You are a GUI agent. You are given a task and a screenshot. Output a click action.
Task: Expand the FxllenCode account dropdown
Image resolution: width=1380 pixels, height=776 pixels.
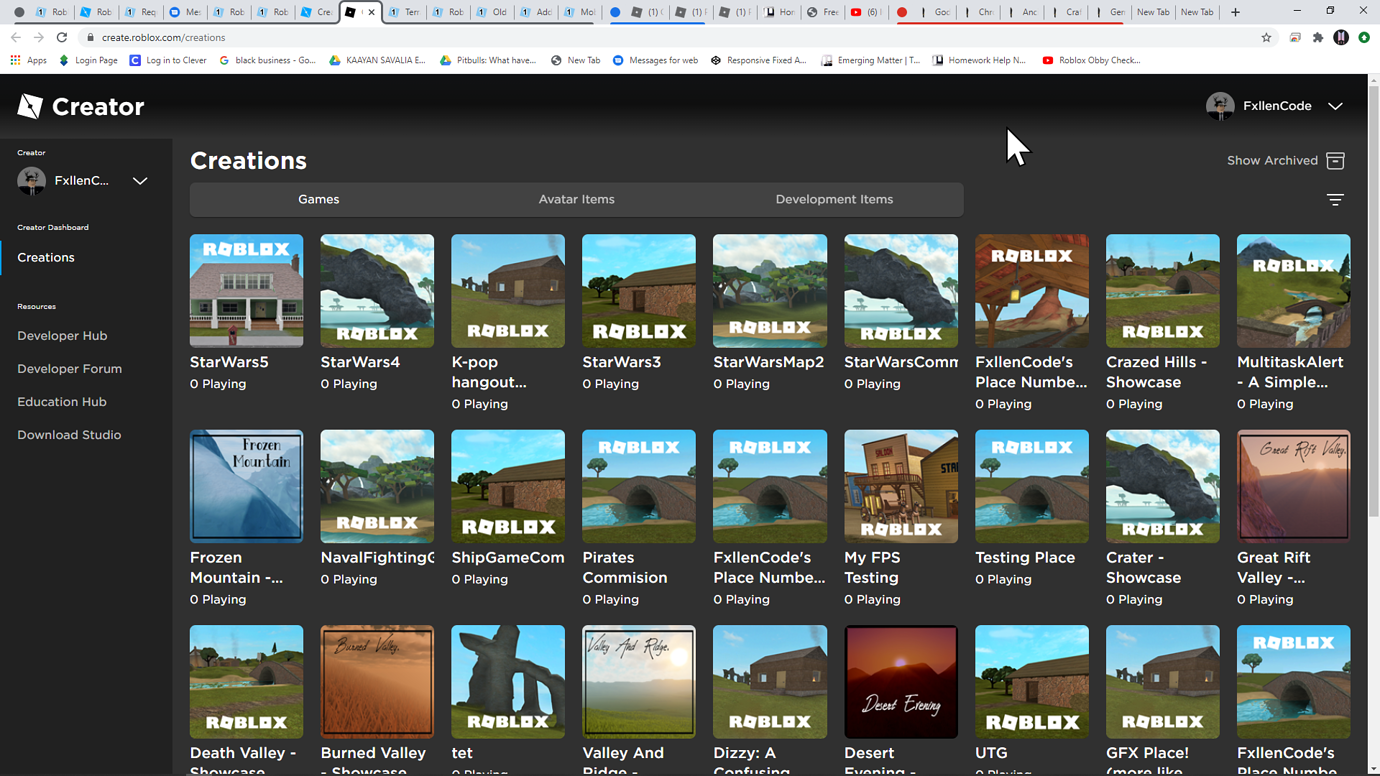1336,105
